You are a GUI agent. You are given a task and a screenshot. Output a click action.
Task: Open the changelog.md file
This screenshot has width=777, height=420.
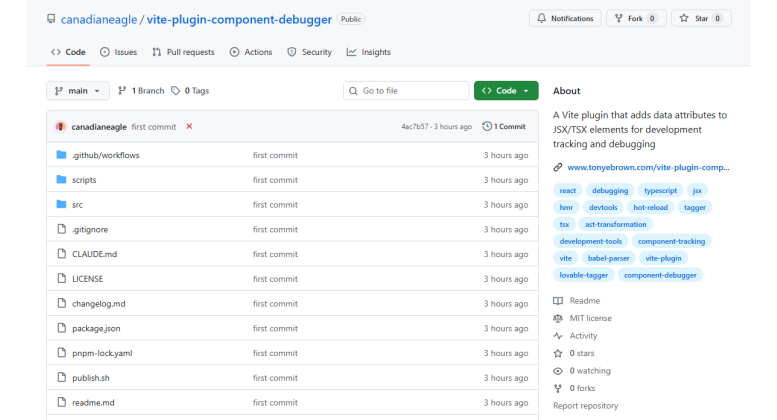99,304
